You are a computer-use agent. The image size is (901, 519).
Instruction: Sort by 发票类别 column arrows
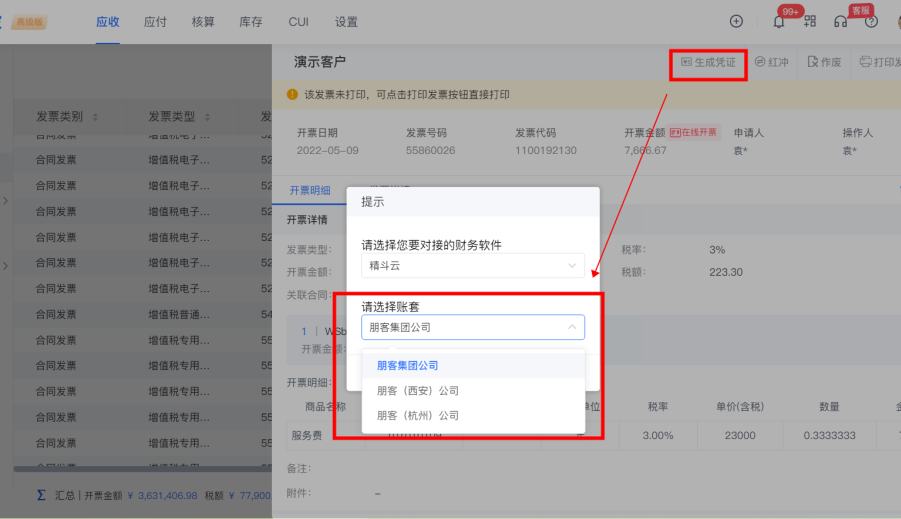point(95,117)
